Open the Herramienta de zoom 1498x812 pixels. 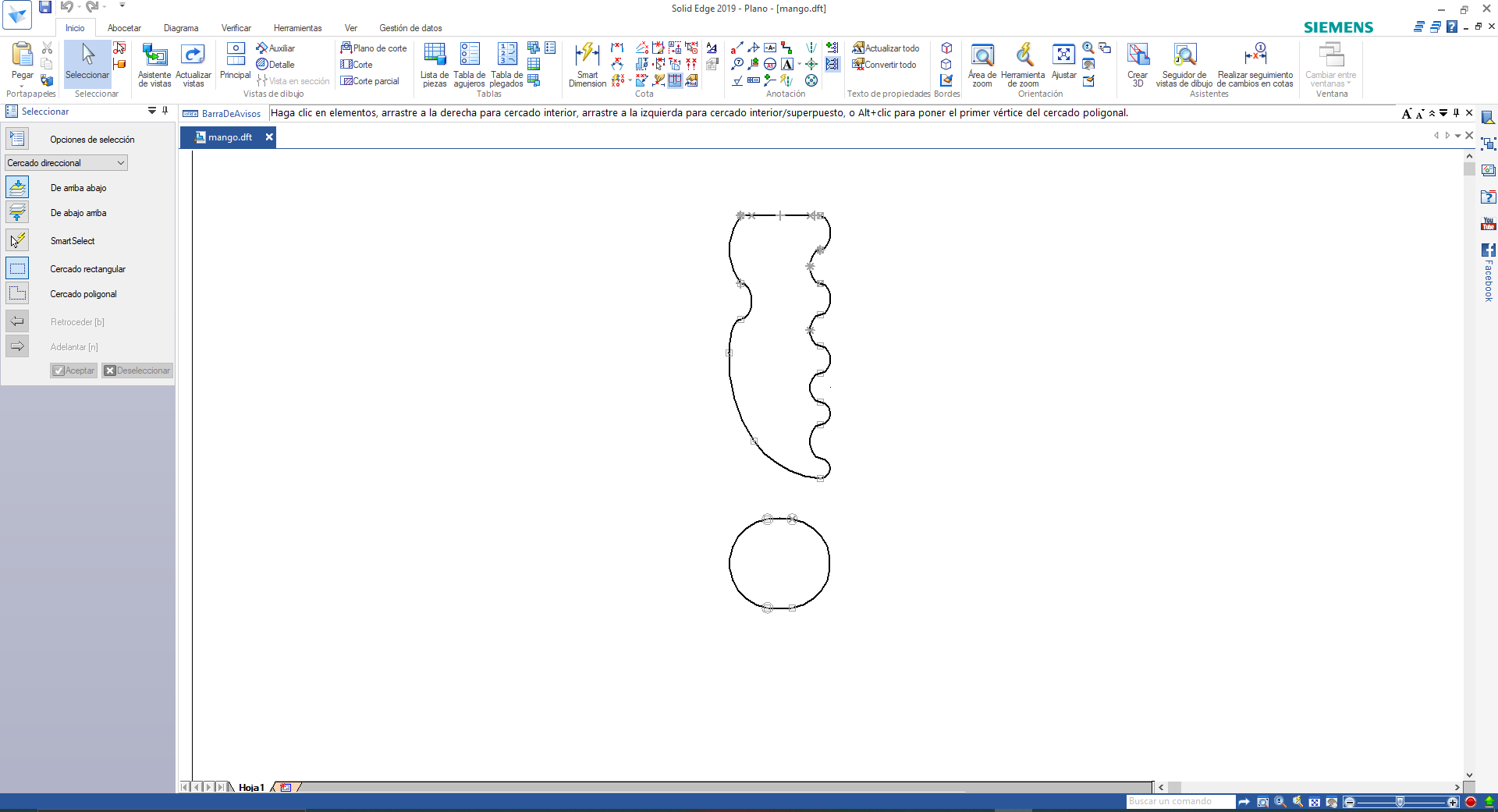[1023, 66]
